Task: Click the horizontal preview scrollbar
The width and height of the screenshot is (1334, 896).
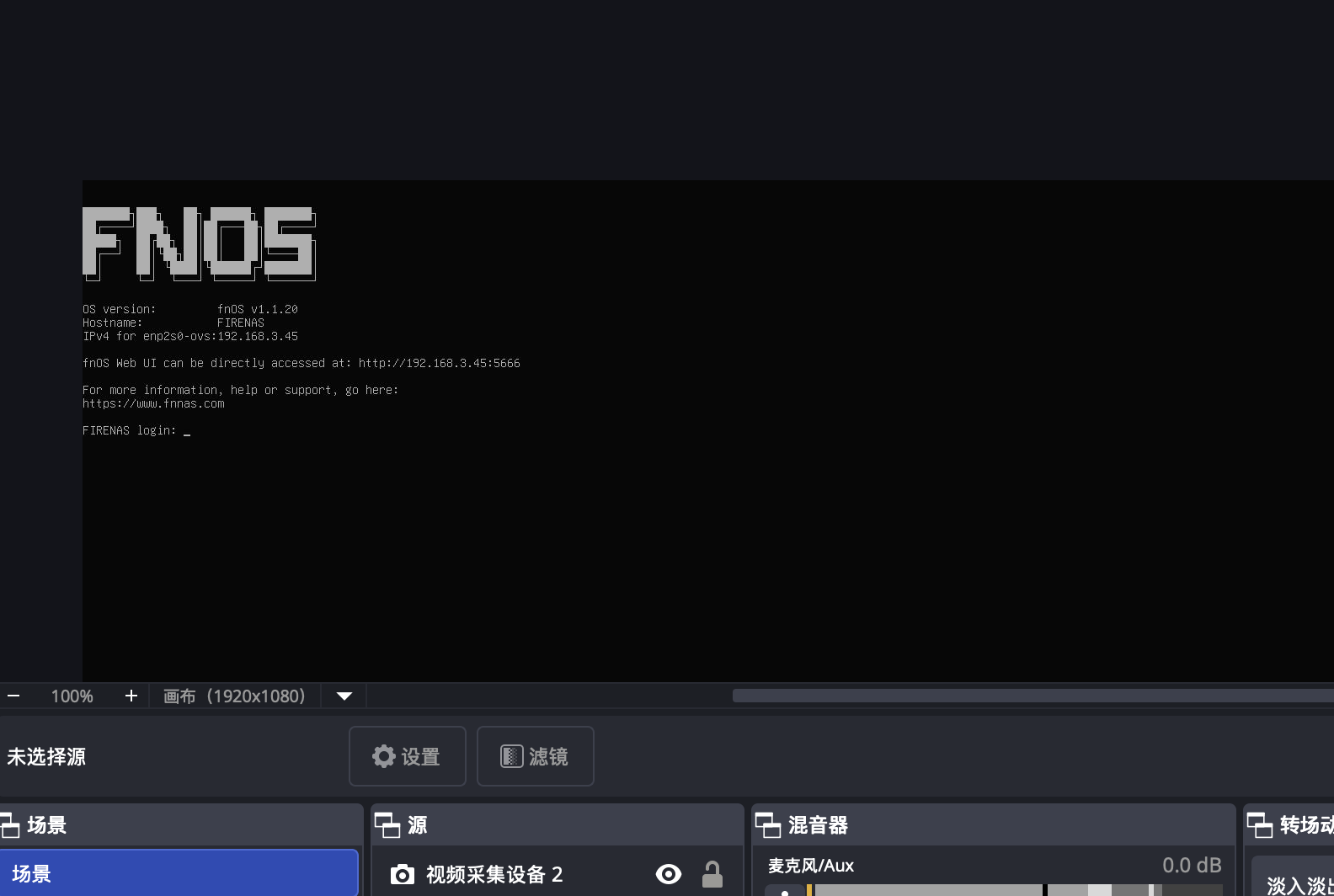Action: [1033, 696]
